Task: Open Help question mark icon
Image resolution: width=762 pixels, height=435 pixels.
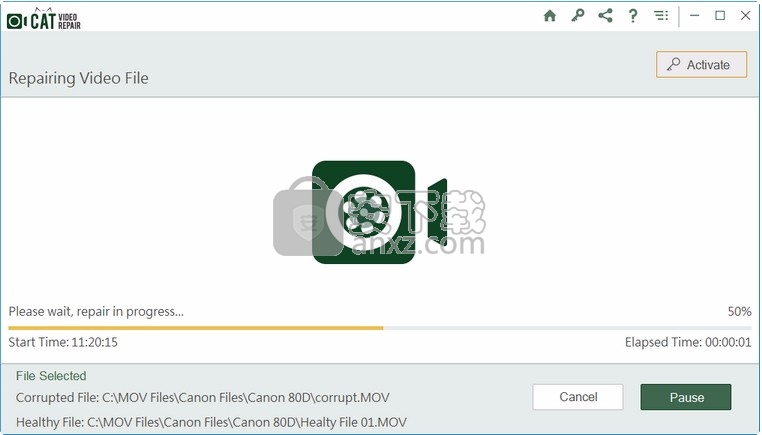Action: [633, 16]
